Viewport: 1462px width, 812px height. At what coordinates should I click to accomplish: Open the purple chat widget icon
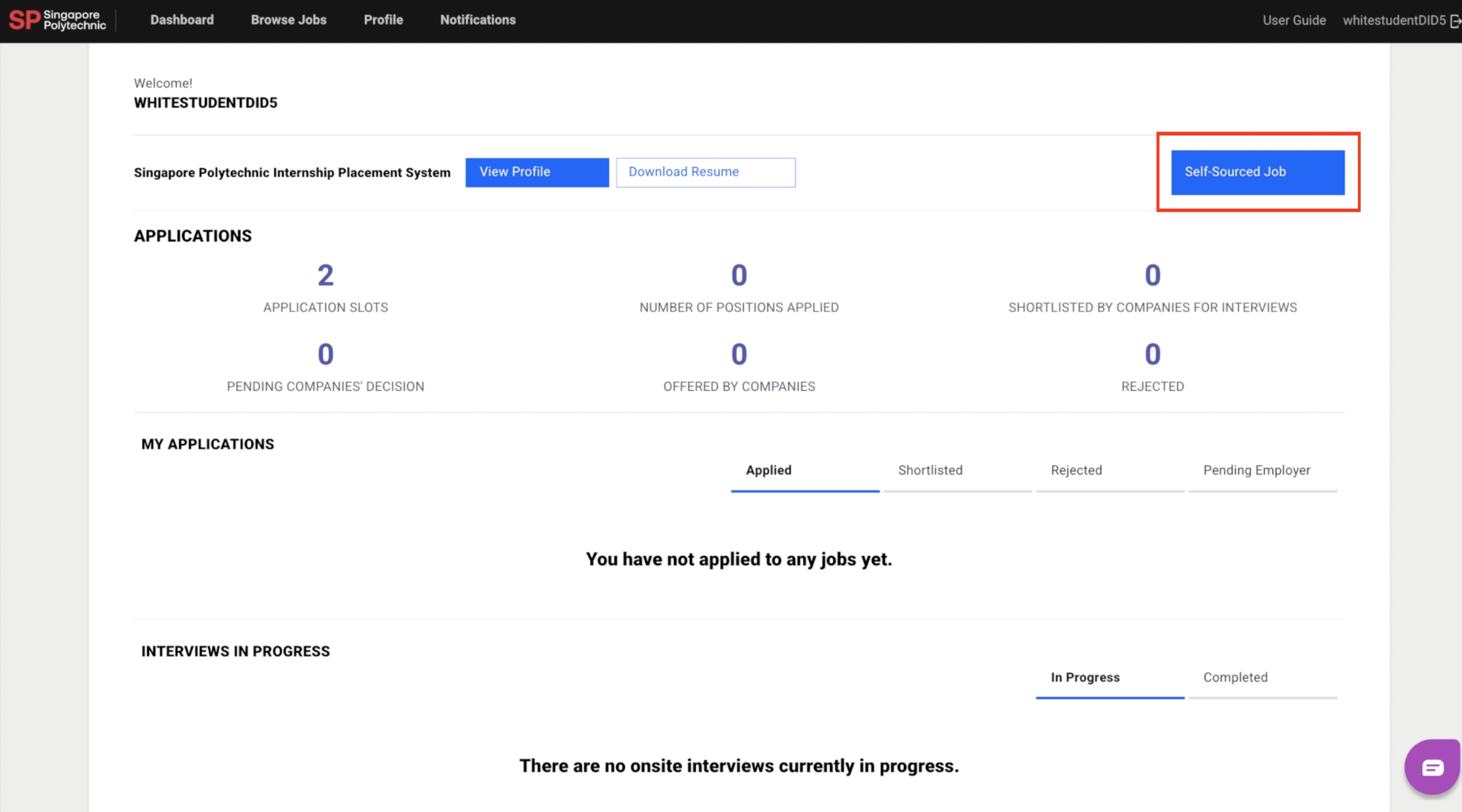[x=1432, y=767]
